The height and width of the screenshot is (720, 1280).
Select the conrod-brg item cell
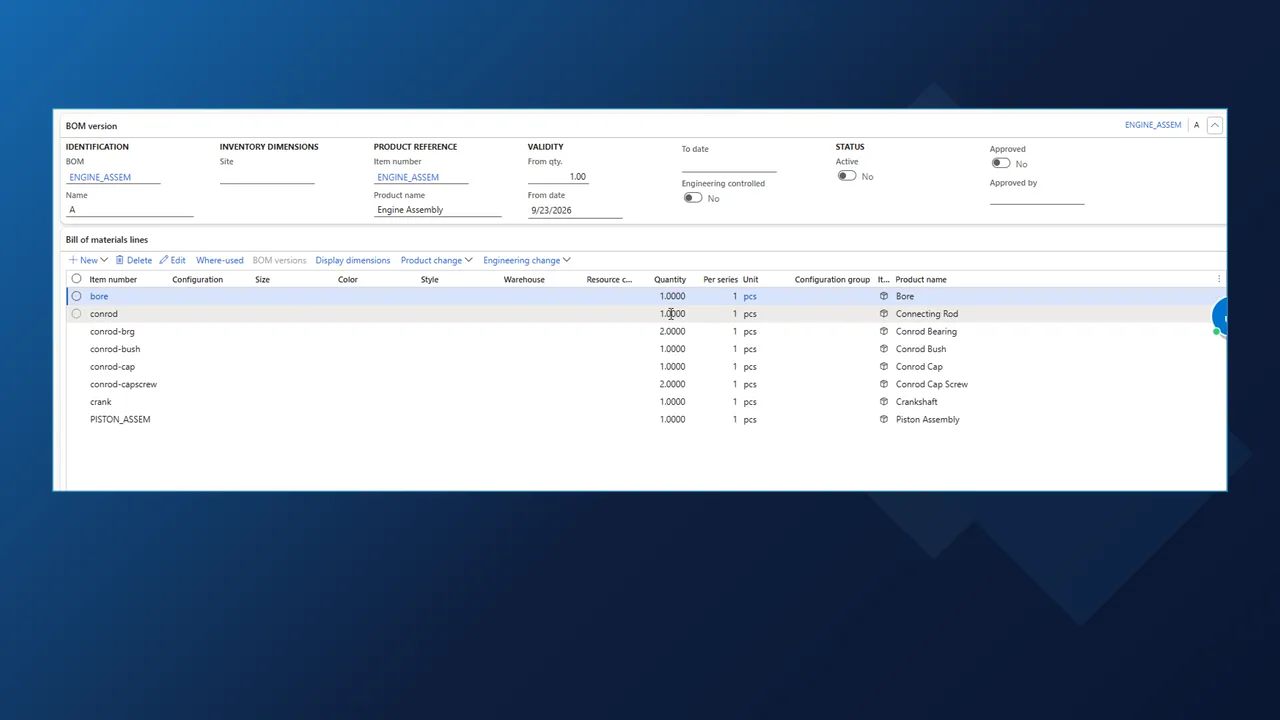(112, 331)
